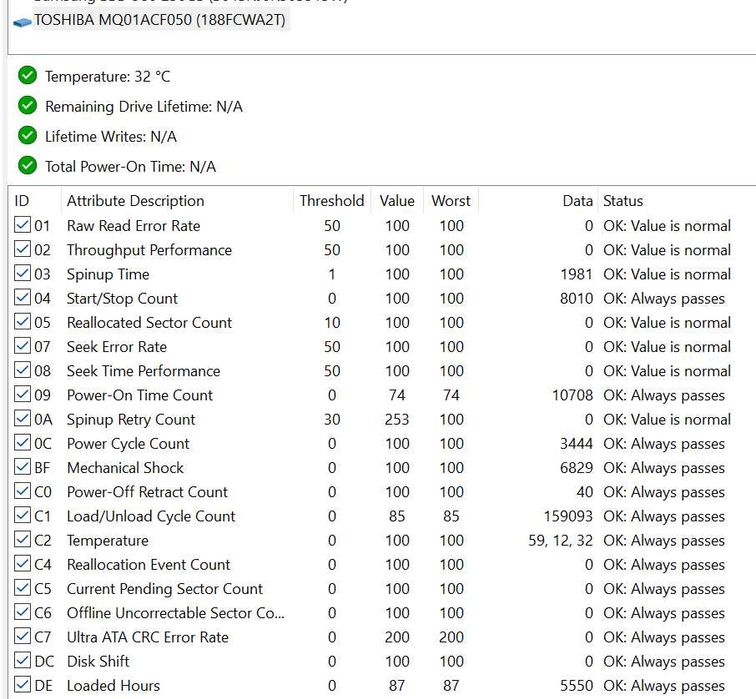Uncheck attribute 01 Raw Read Error Rate
756x699 pixels.
22,225
